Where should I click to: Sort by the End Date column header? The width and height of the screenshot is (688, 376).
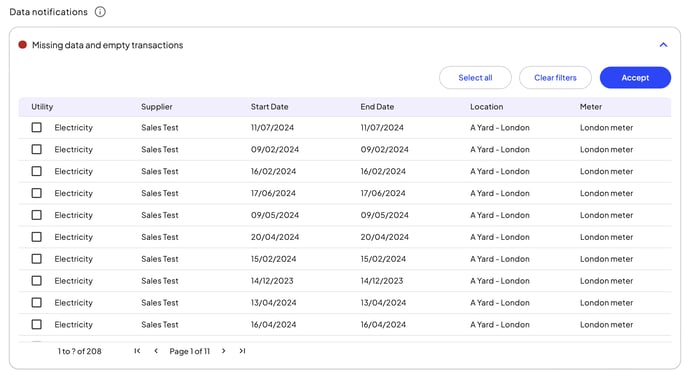pos(377,107)
